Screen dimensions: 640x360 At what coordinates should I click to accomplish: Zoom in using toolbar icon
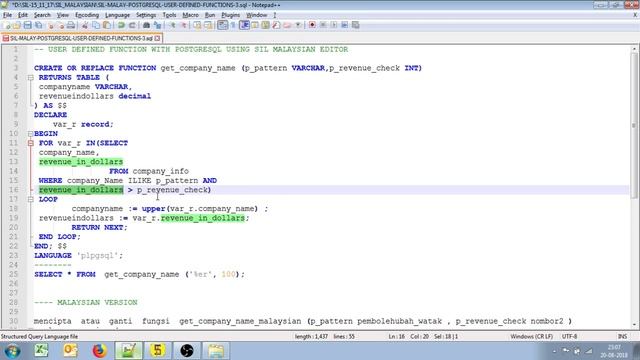173,25
